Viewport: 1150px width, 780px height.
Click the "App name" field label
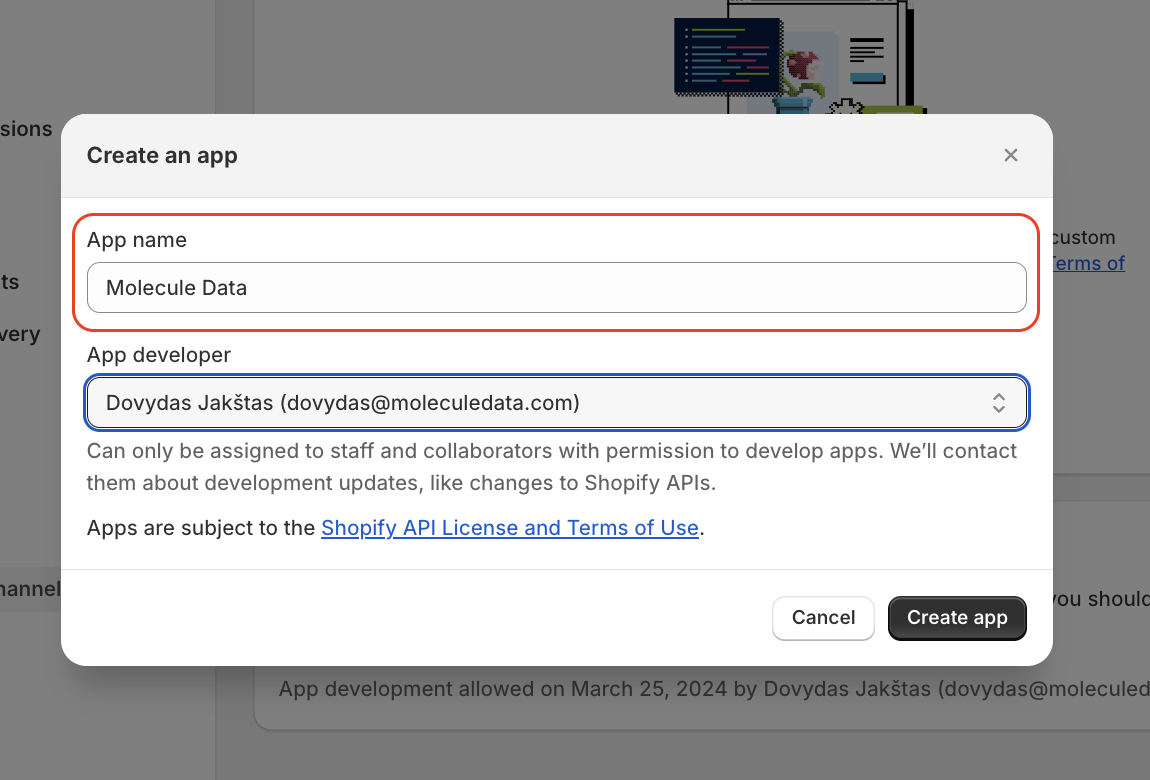(x=137, y=240)
